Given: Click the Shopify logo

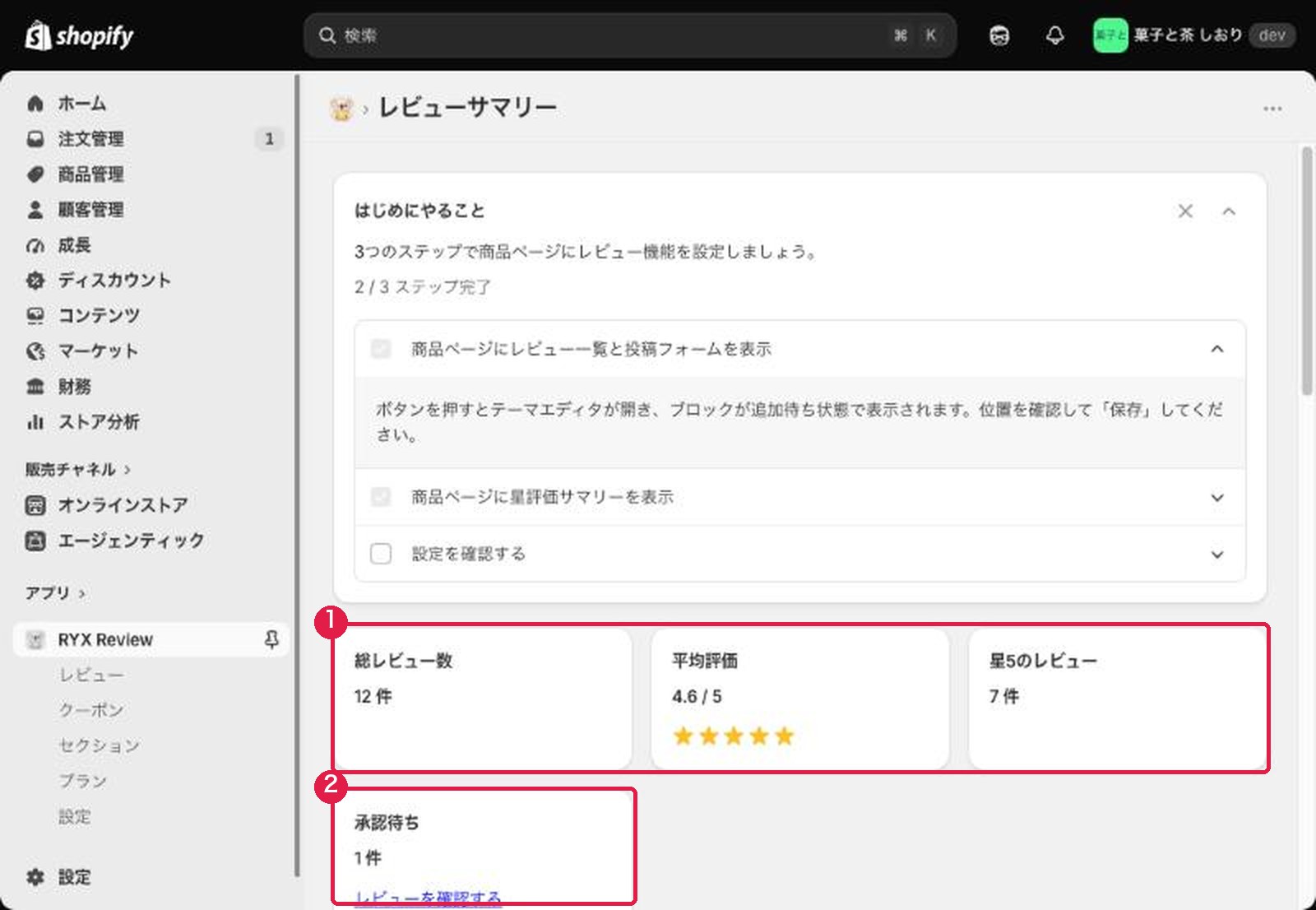Looking at the screenshot, I should (79, 35).
